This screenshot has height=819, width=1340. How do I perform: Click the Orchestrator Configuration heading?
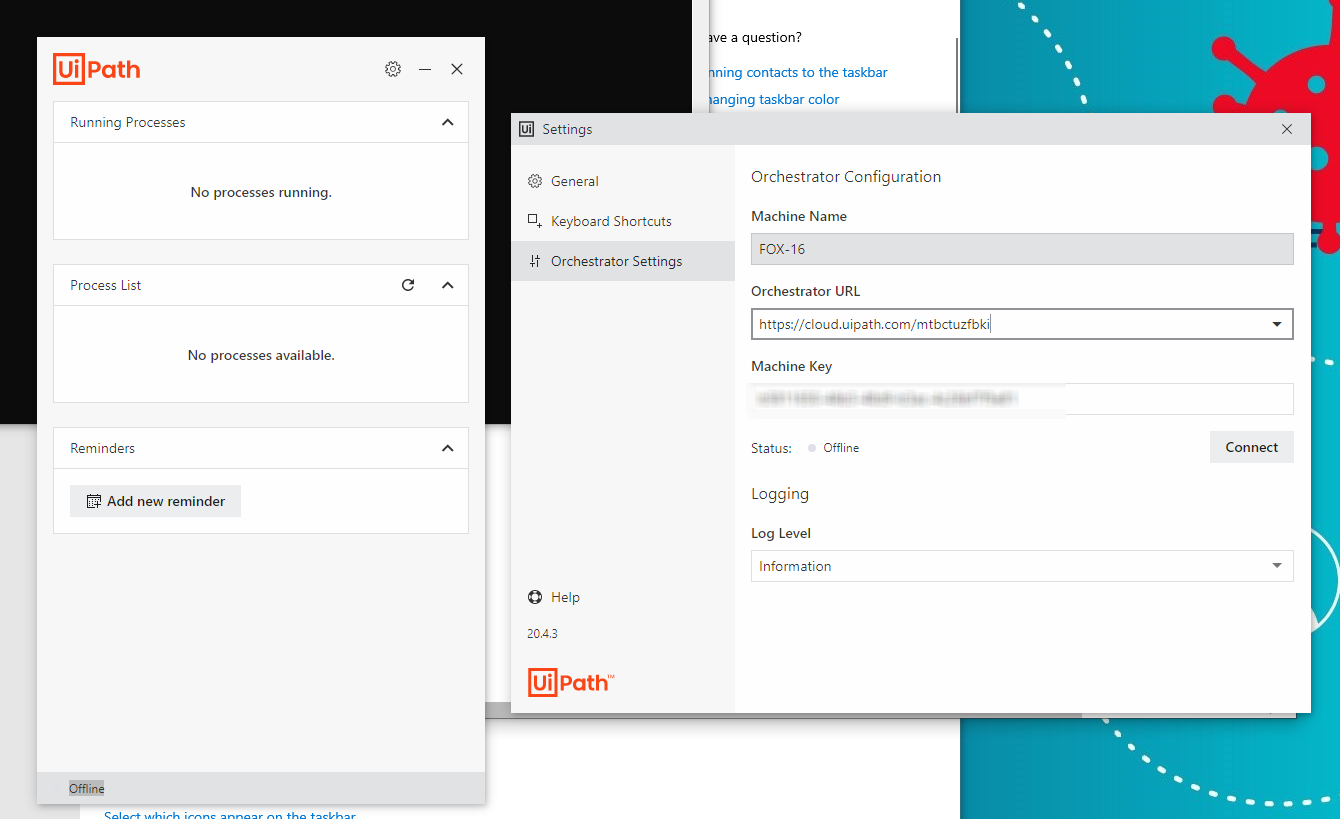tap(846, 177)
